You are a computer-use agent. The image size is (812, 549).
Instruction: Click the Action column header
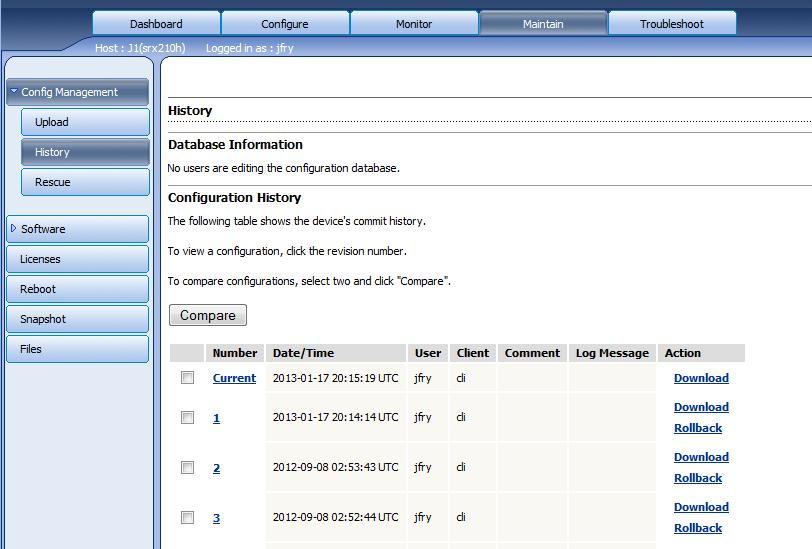click(x=701, y=353)
